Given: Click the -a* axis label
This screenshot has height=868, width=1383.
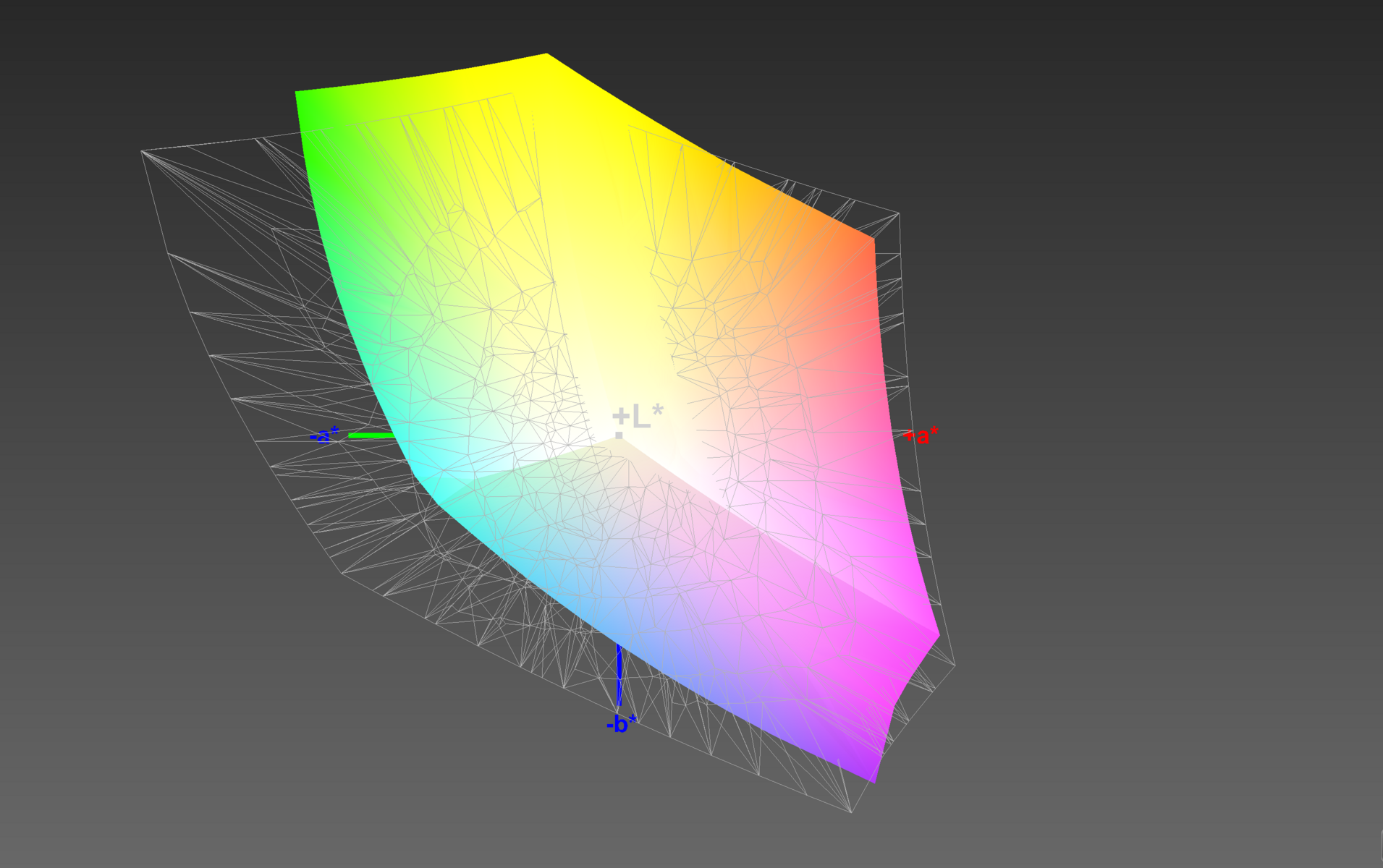Looking at the screenshot, I should click(x=323, y=435).
